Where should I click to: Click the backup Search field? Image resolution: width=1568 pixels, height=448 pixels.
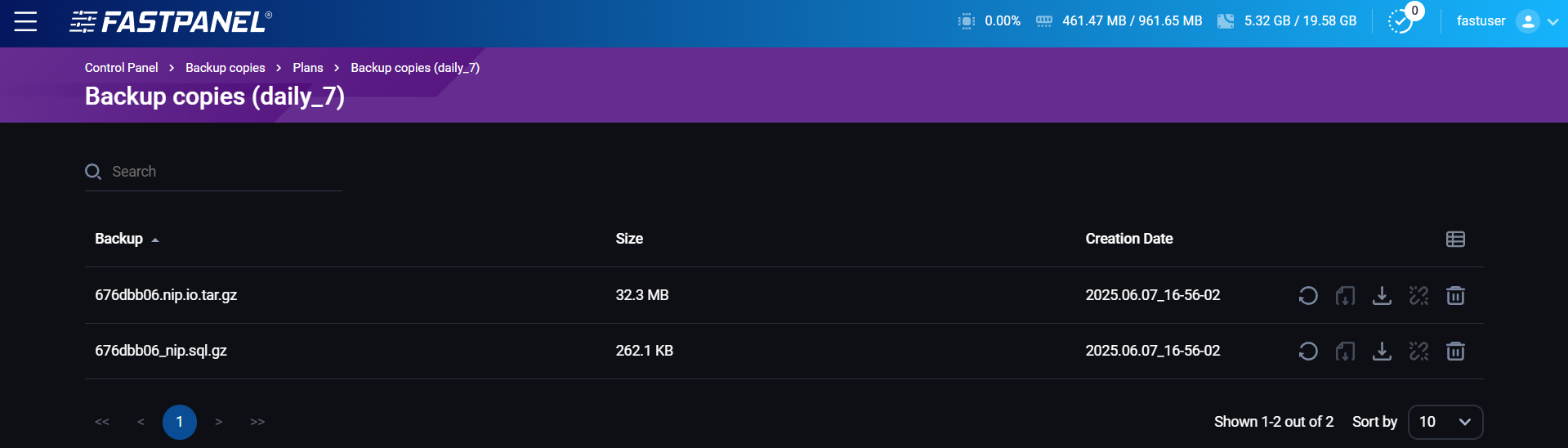click(x=221, y=172)
